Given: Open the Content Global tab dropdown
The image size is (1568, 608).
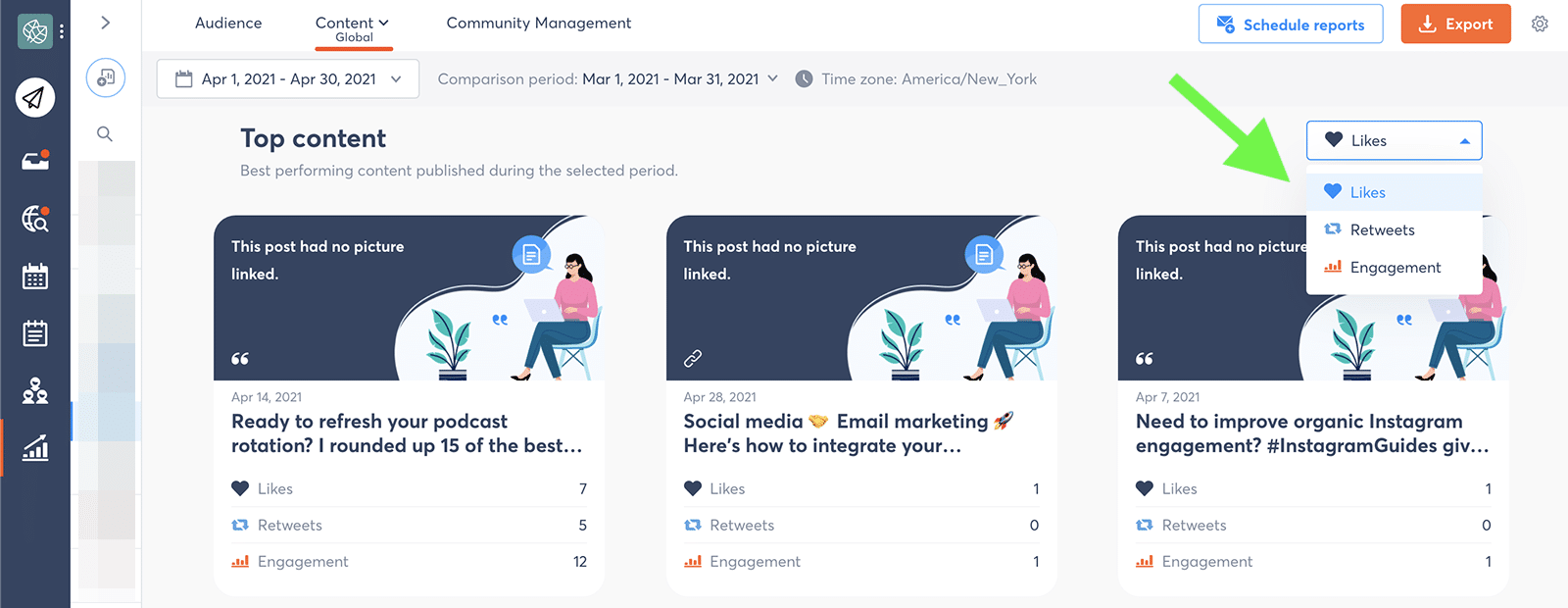Looking at the screenshot, I should [x=353, y=28].
